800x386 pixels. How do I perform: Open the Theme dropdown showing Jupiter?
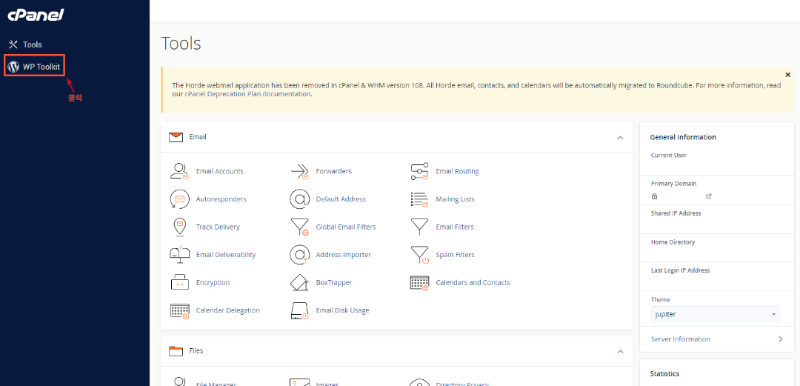pos(715,314)
